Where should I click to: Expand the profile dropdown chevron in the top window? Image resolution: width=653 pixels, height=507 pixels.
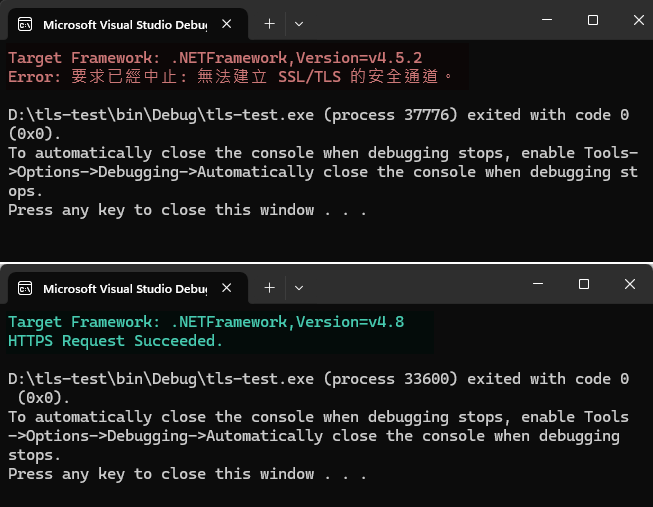click(299, 23)
